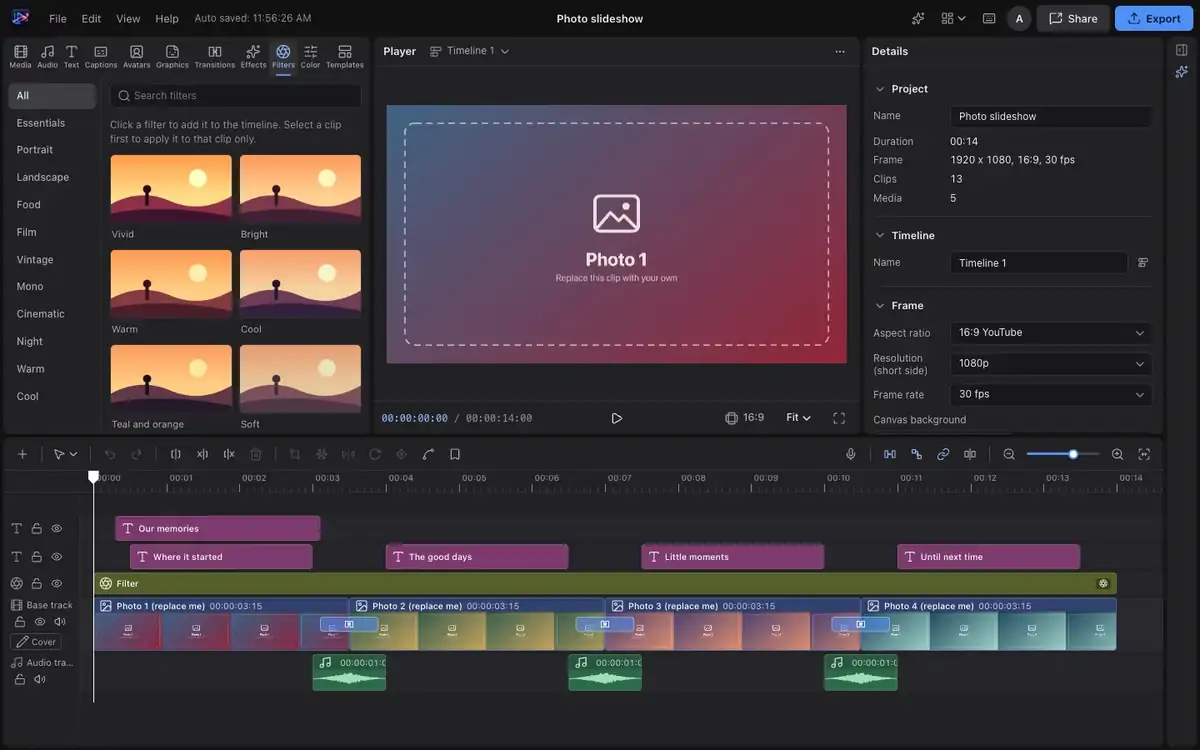Image resolution: width=1200 pixels, height=750 pixels.
Task: Collapse the Project section
Action: (x=880, y=89)
